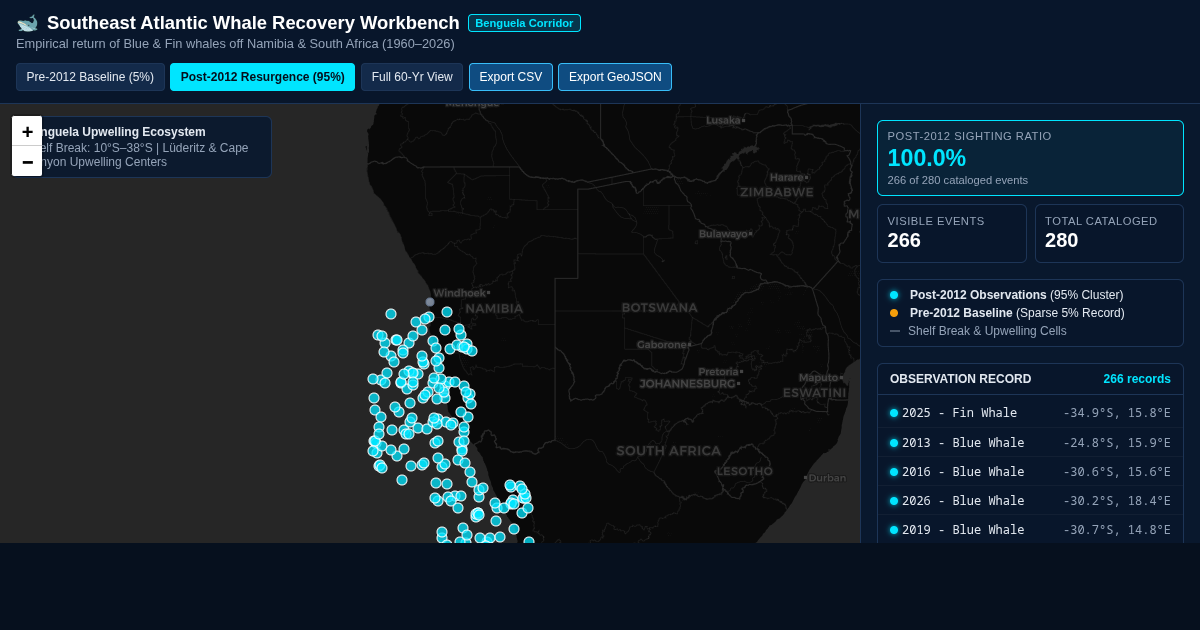Screen dimensions: 1200x630
Task: Switch to Pre-2012 Baseline (5%) view
Action: [90, 77]
